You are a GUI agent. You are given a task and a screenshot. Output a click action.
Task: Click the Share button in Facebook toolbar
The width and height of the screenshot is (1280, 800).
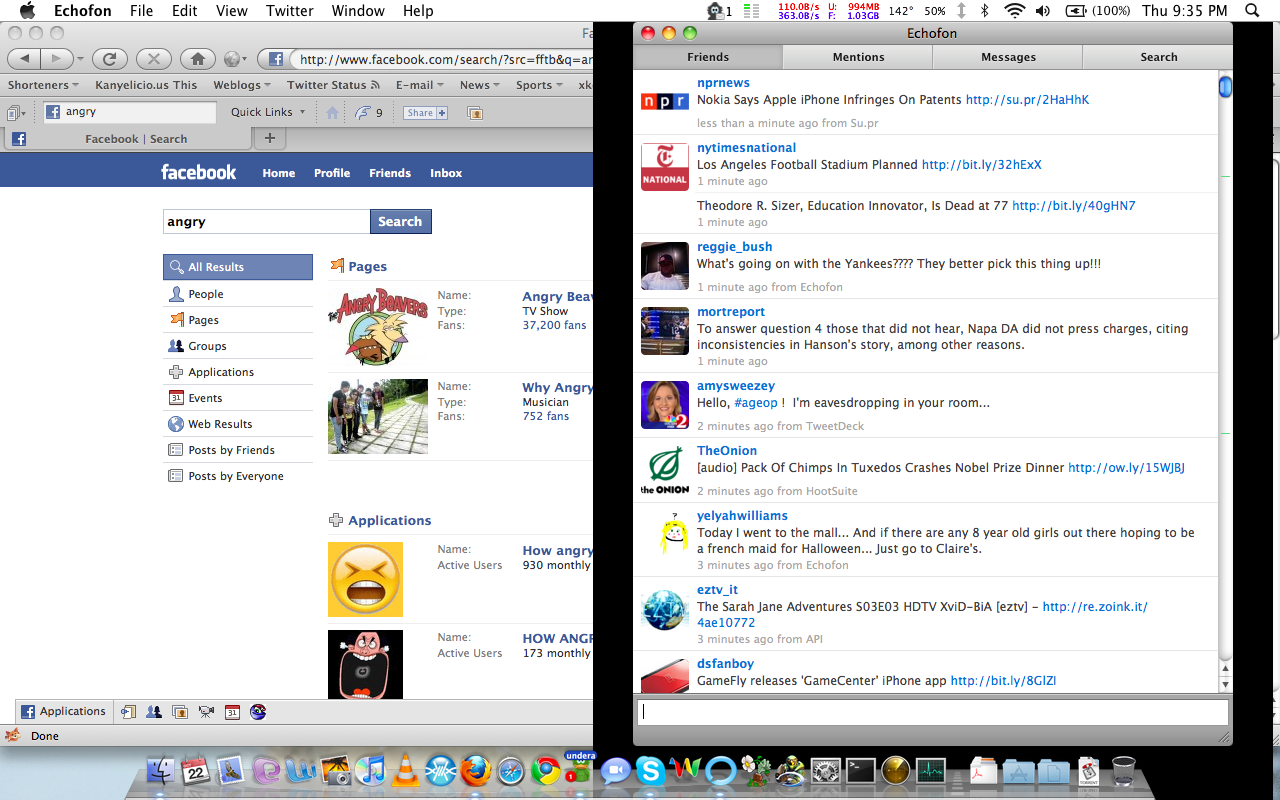(426, 113)
